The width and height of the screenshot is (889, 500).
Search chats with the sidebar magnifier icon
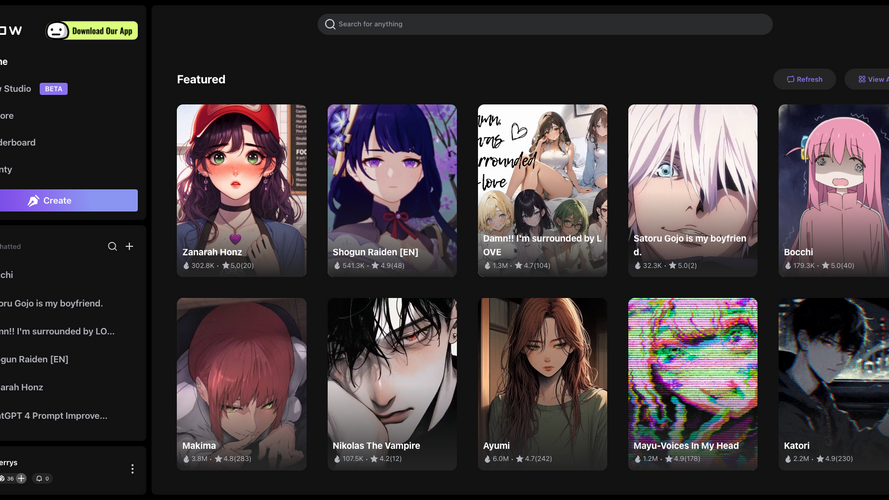point(112,246)
